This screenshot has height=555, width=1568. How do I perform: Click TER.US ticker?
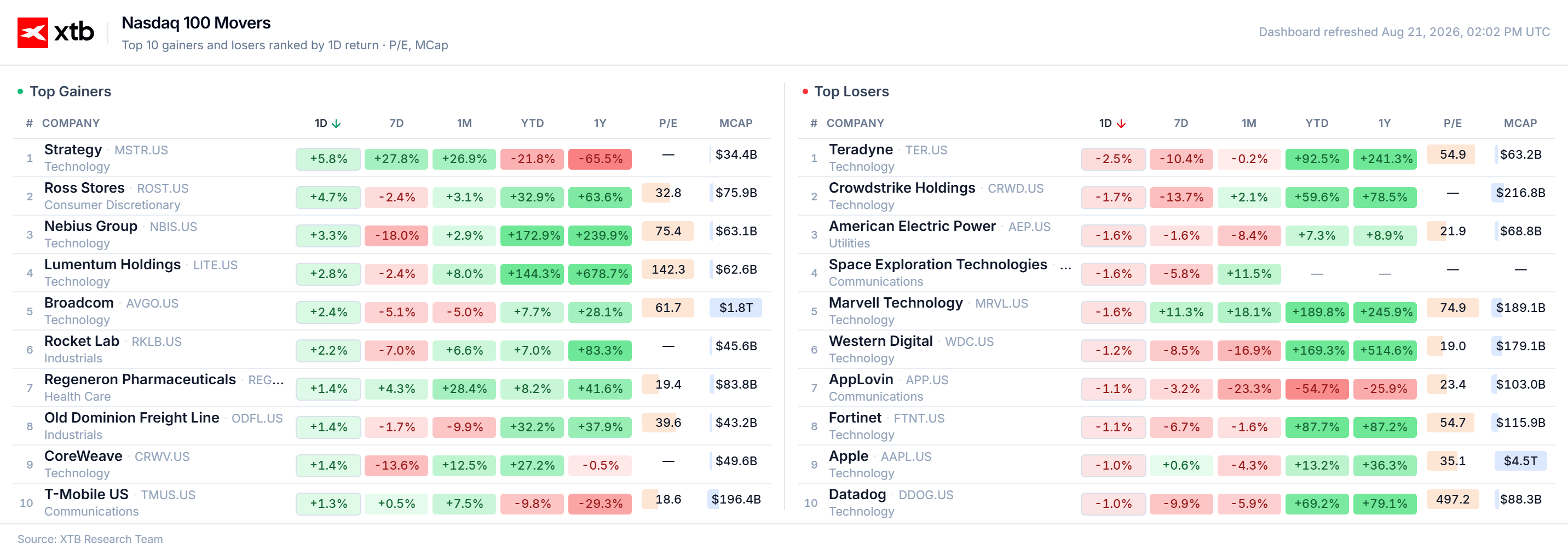926,151
